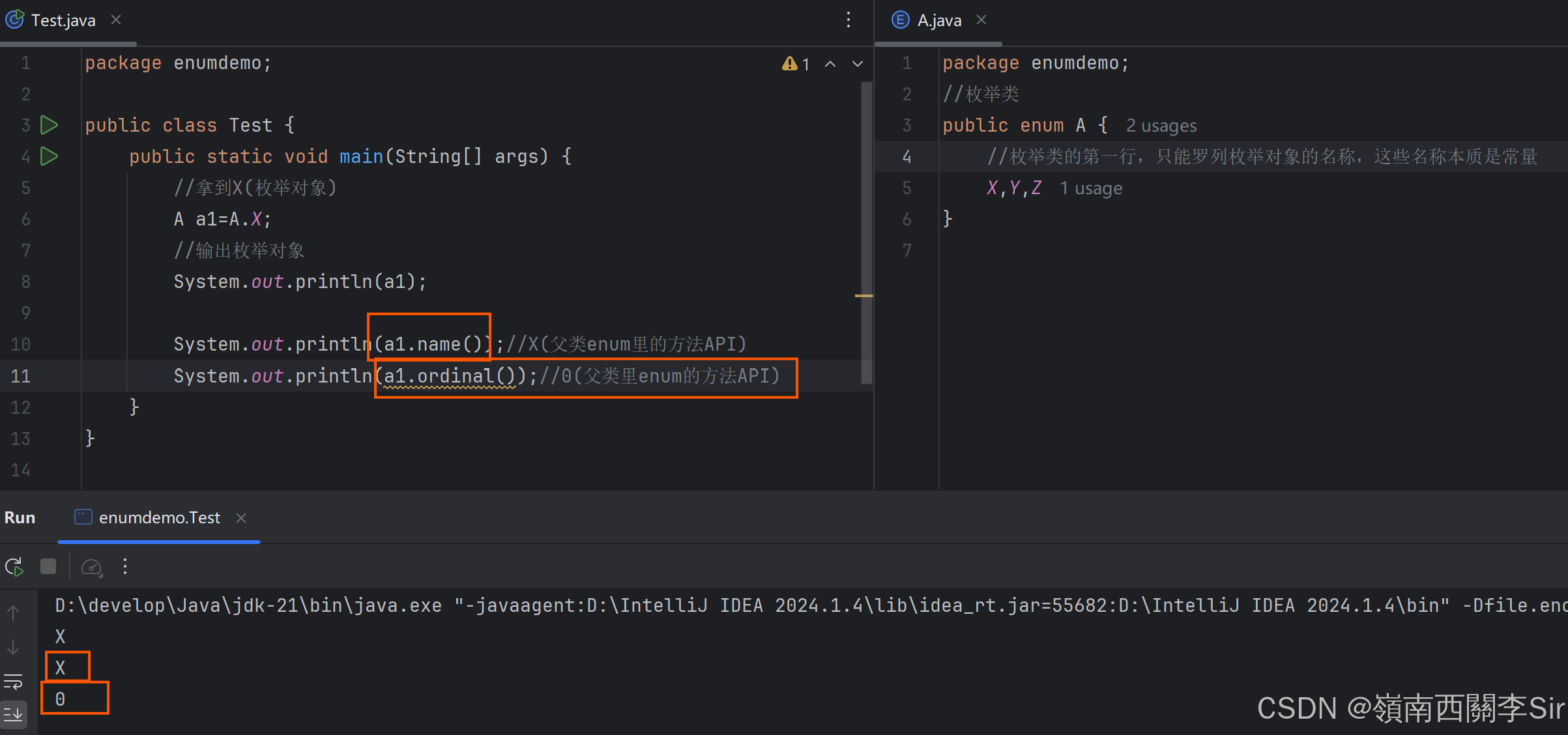This screenshot has height=735, width=1568.
Task: Toggle scroll to end of console
Action: pos(13,715)
